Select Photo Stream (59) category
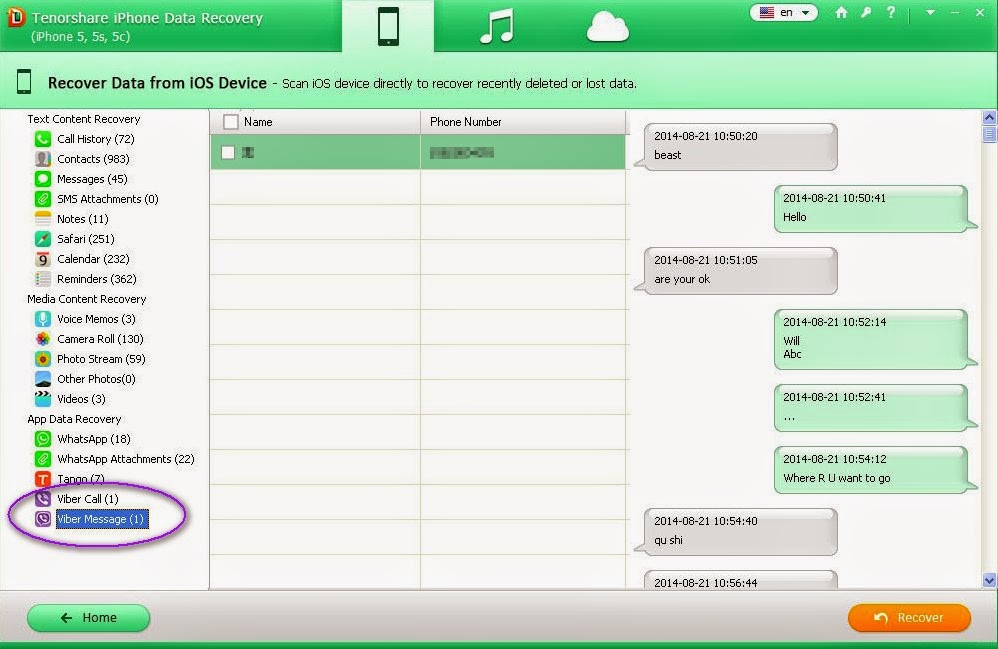Viewport: 998px width, 649px height. click(x=101, y=359)
